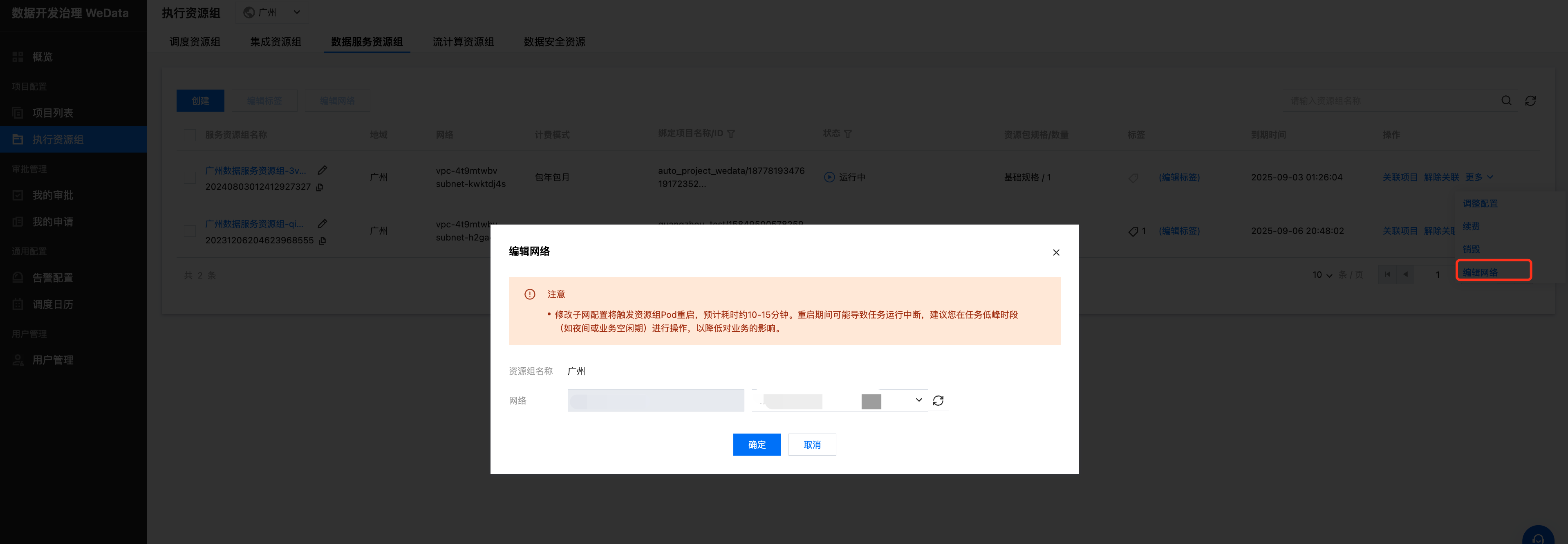Screen dimensions: 1568x544
Task: Cancel with the 取消 button
Action: click(812, 445)
